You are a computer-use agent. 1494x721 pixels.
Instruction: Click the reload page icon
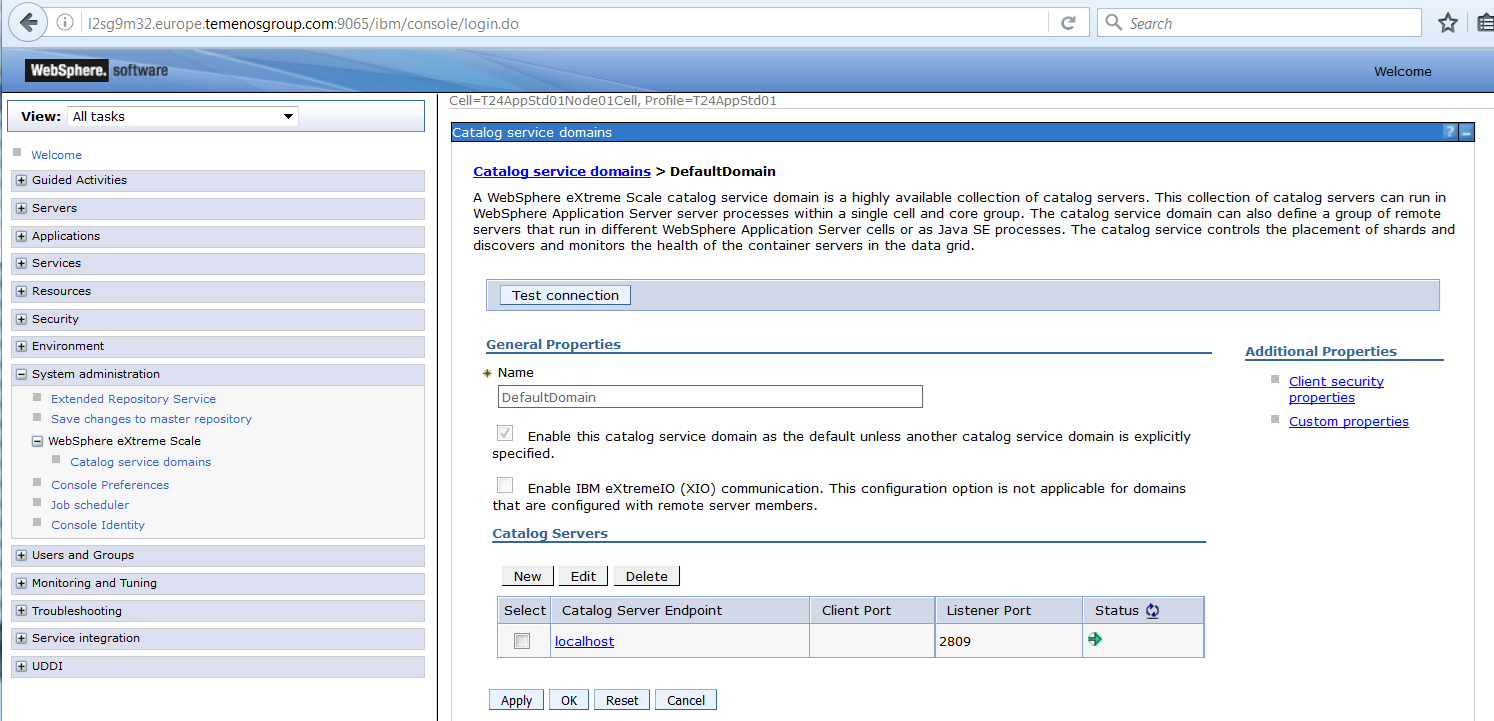pos(1068,23)
